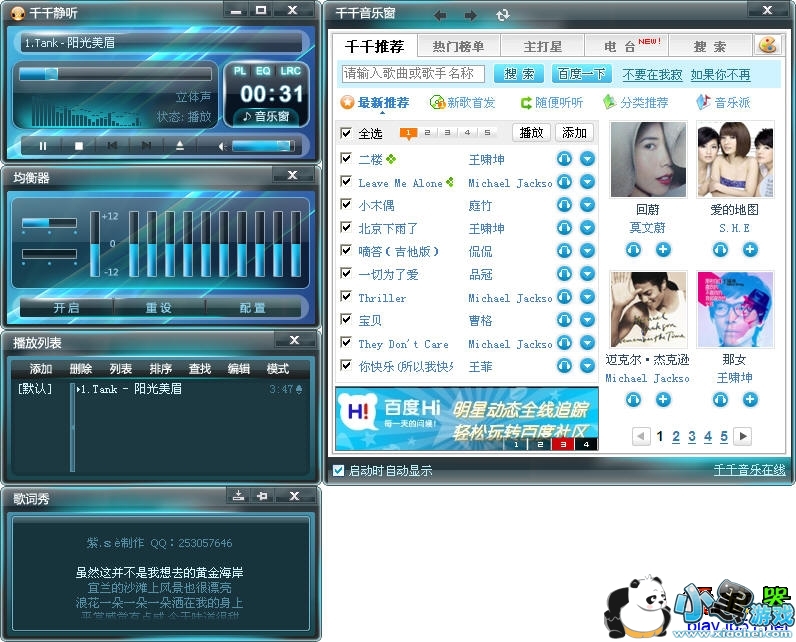Listen to 二楼 via its headphone icon
The width and height of the screenshot is (796, 642).
point(565,159)
